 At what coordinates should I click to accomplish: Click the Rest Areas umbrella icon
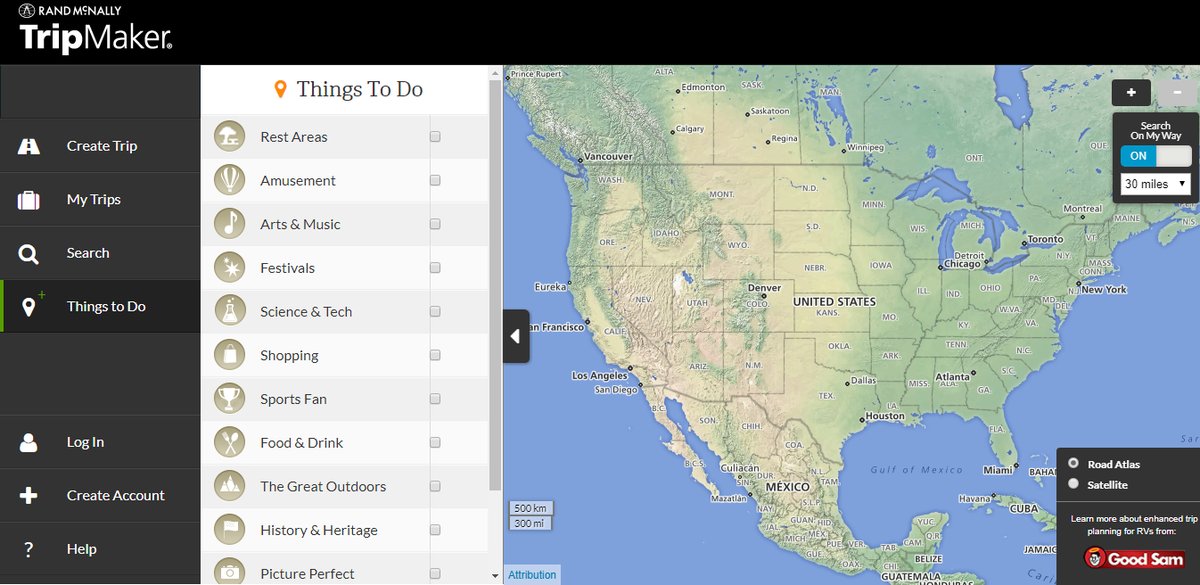(230, 137)
